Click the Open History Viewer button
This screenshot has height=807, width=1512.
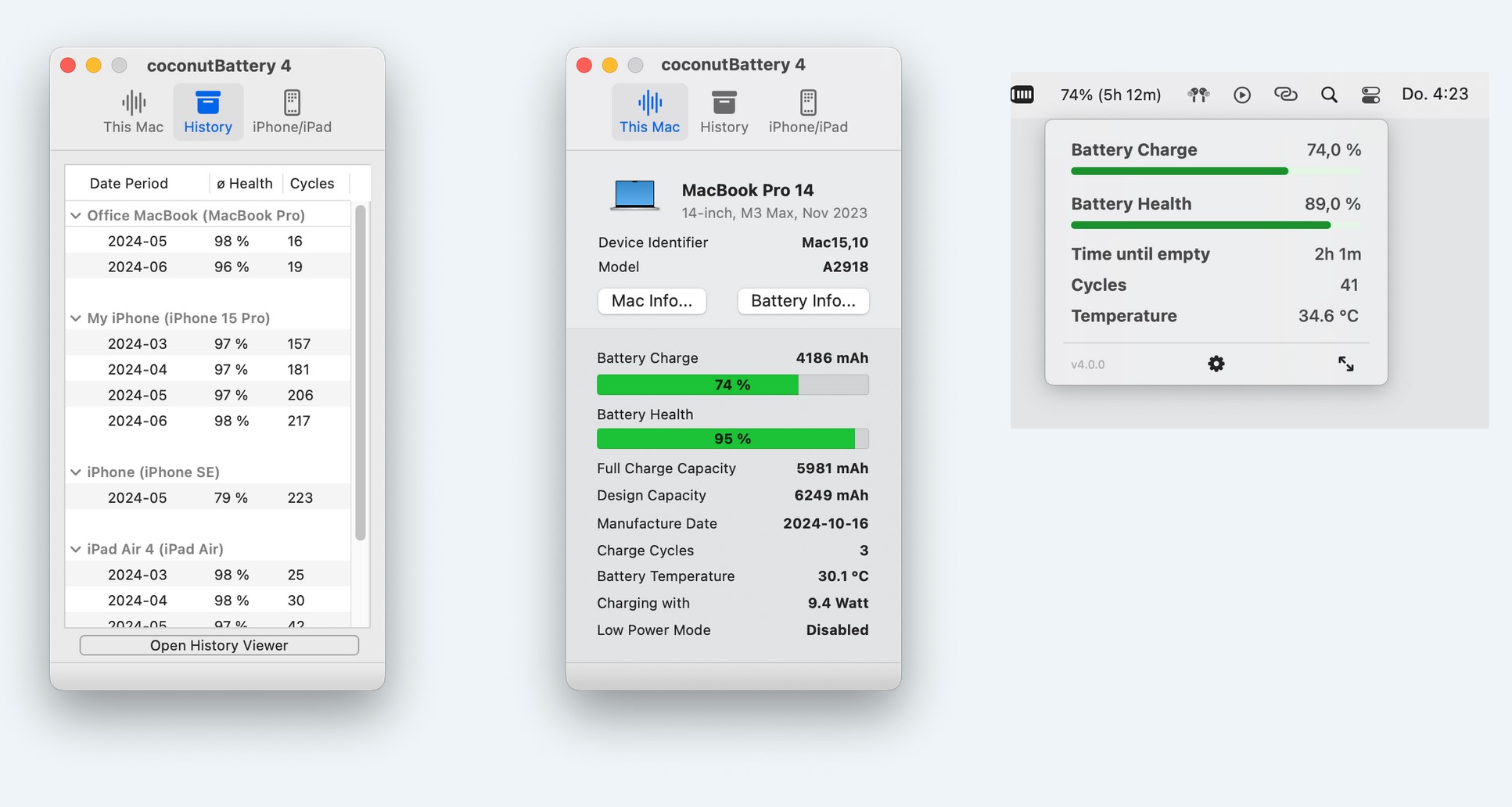[218, 645]
